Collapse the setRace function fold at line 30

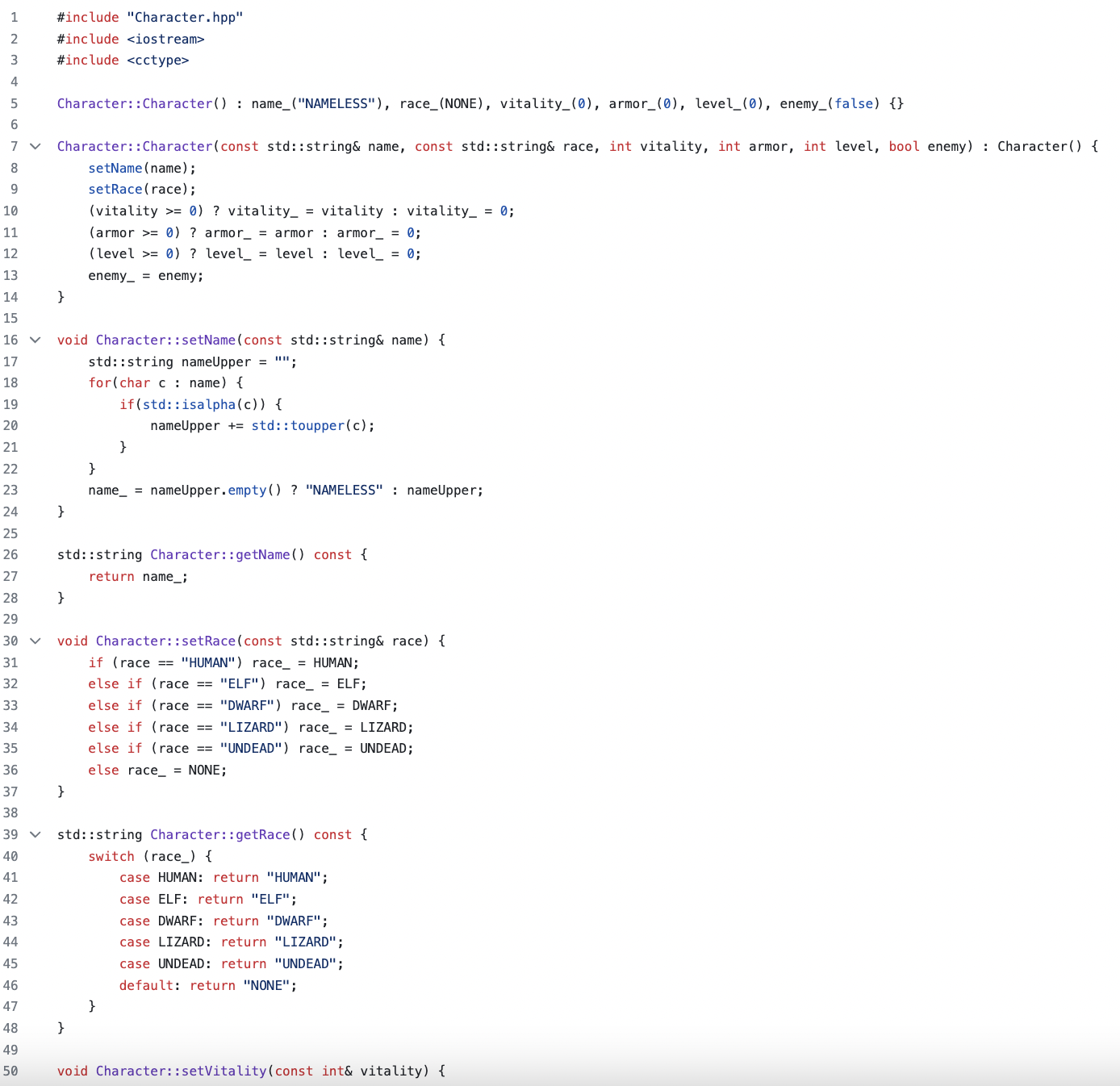[x=36, y=641]
